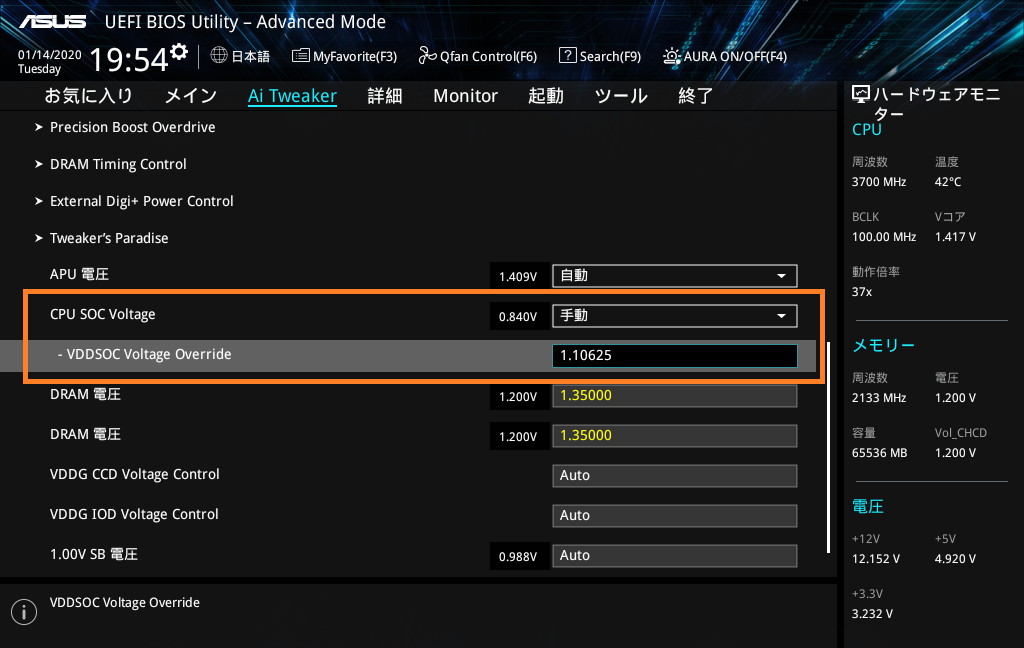The width and height of the screenshot is (1024, 648).
Task: Select the - VDDSOC Voltage Override row label
Action: [144, 354]
